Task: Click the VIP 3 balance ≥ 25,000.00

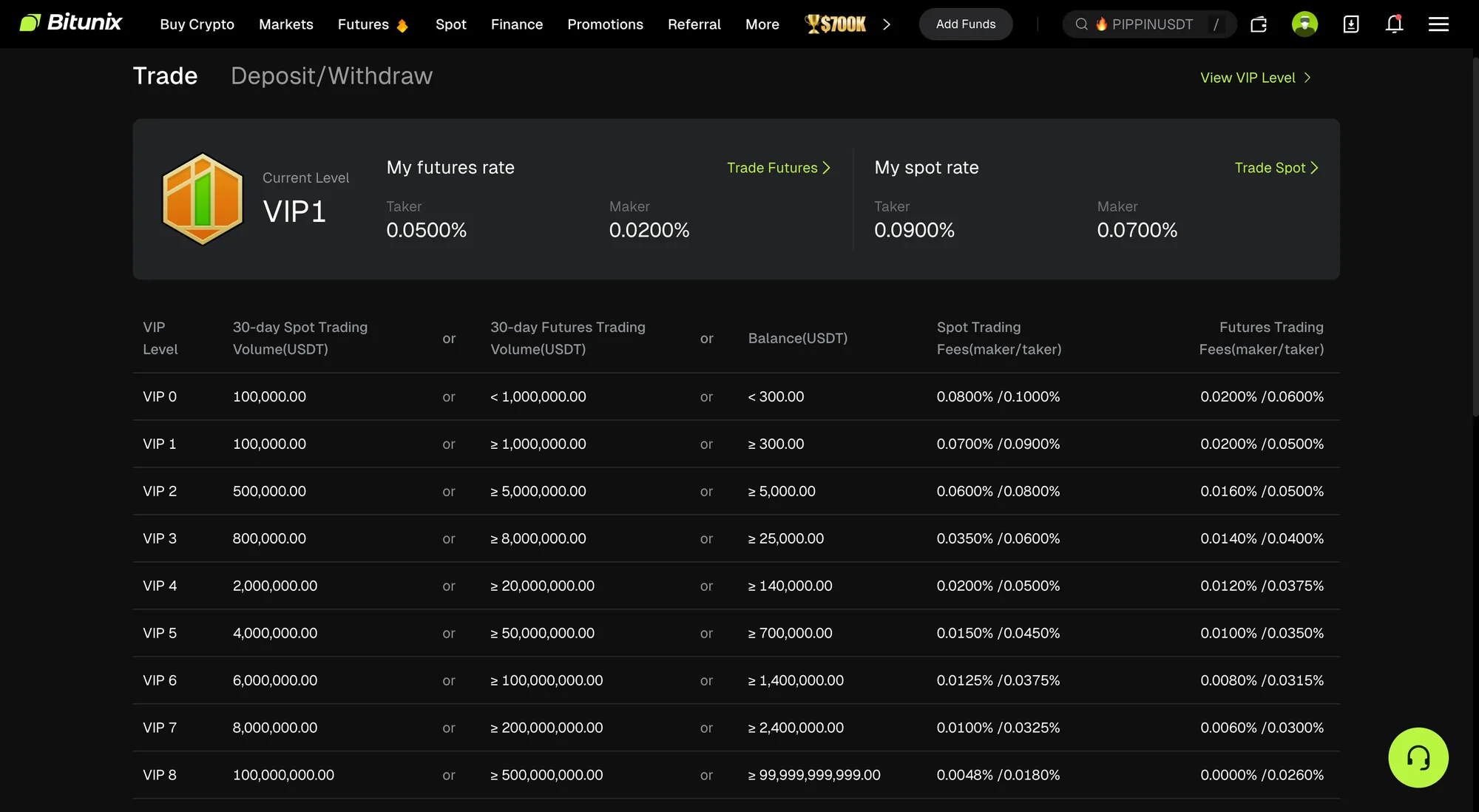Action: click(x=785, y=538)
